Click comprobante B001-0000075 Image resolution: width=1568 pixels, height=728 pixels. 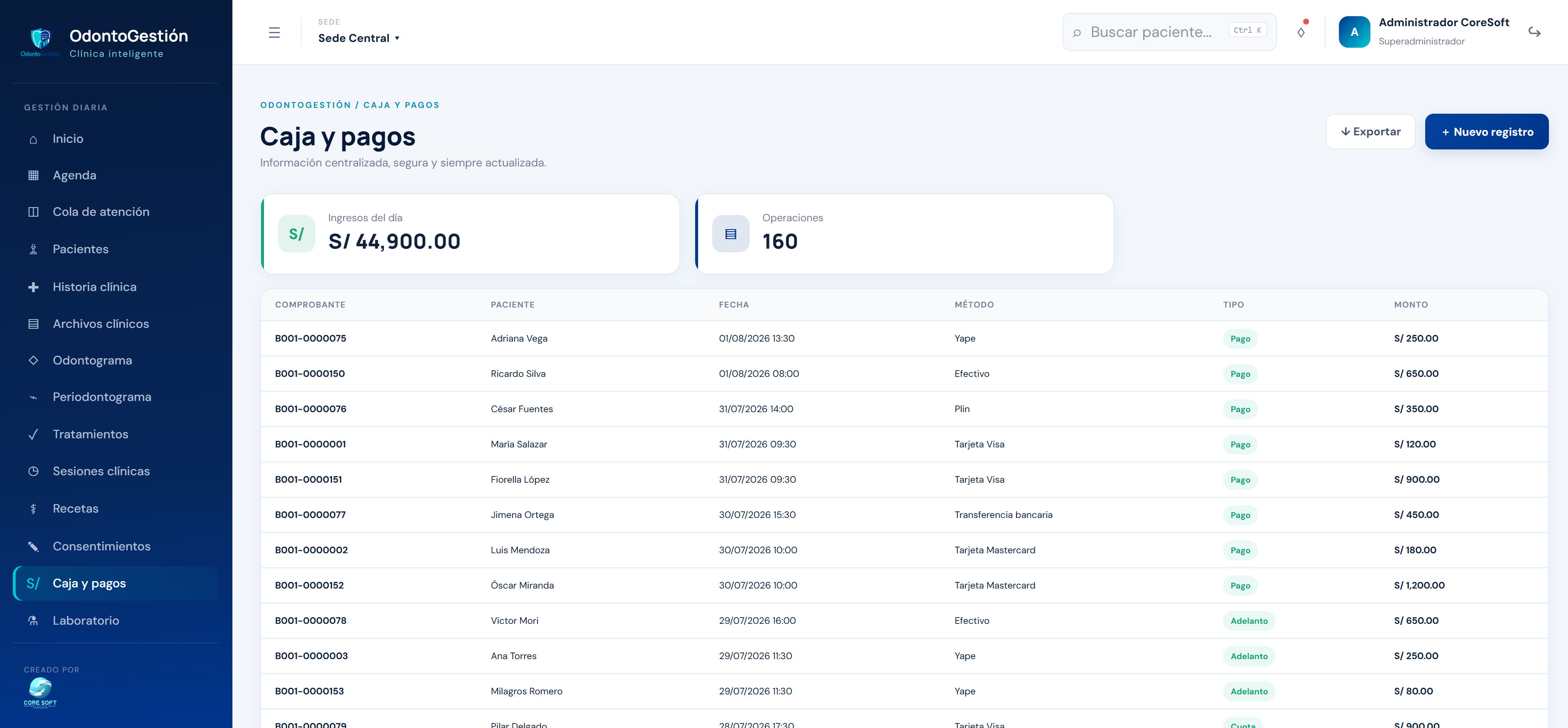tap(310, 338)
